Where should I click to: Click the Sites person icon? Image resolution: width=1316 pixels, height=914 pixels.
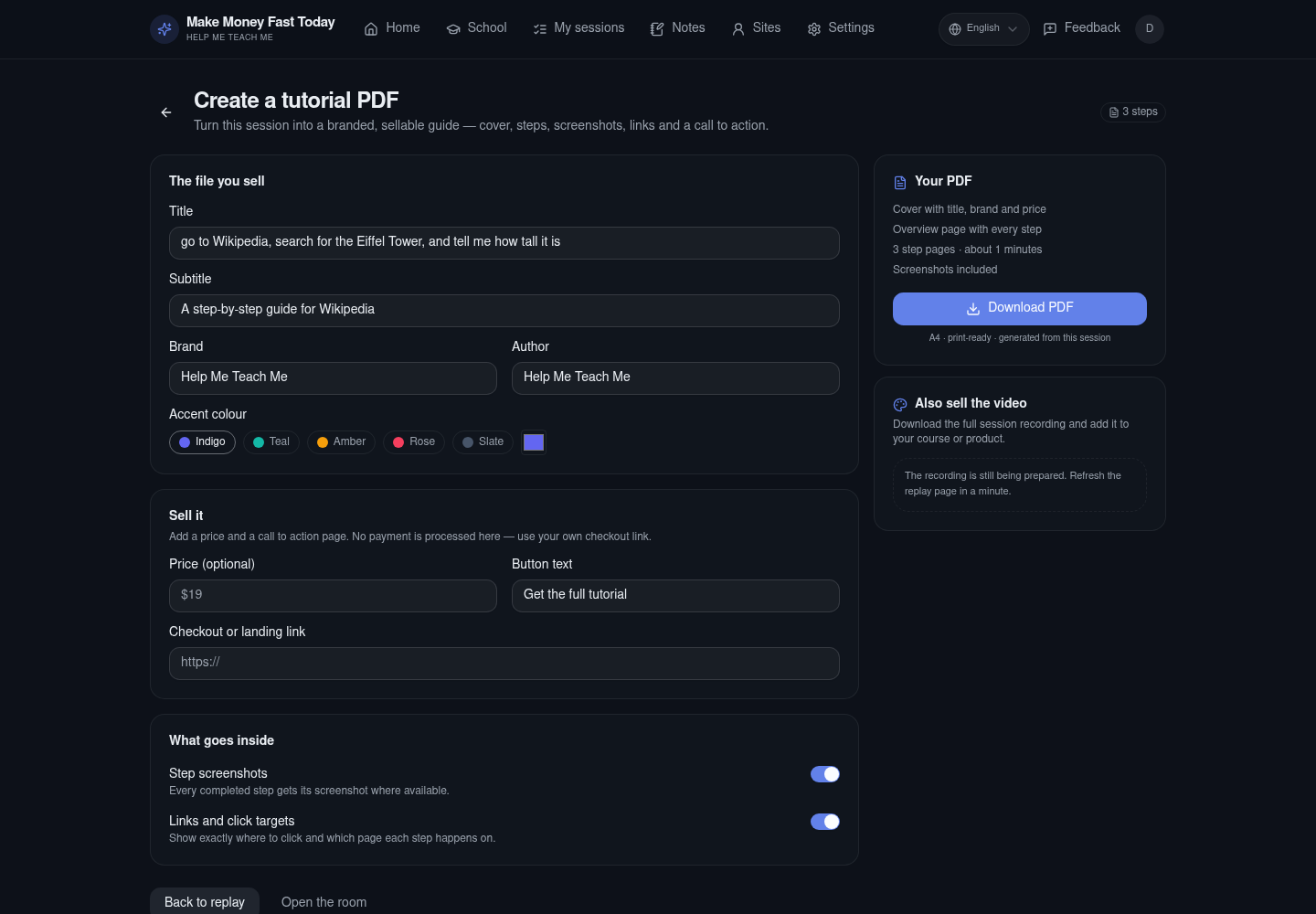tap(738, 29)
